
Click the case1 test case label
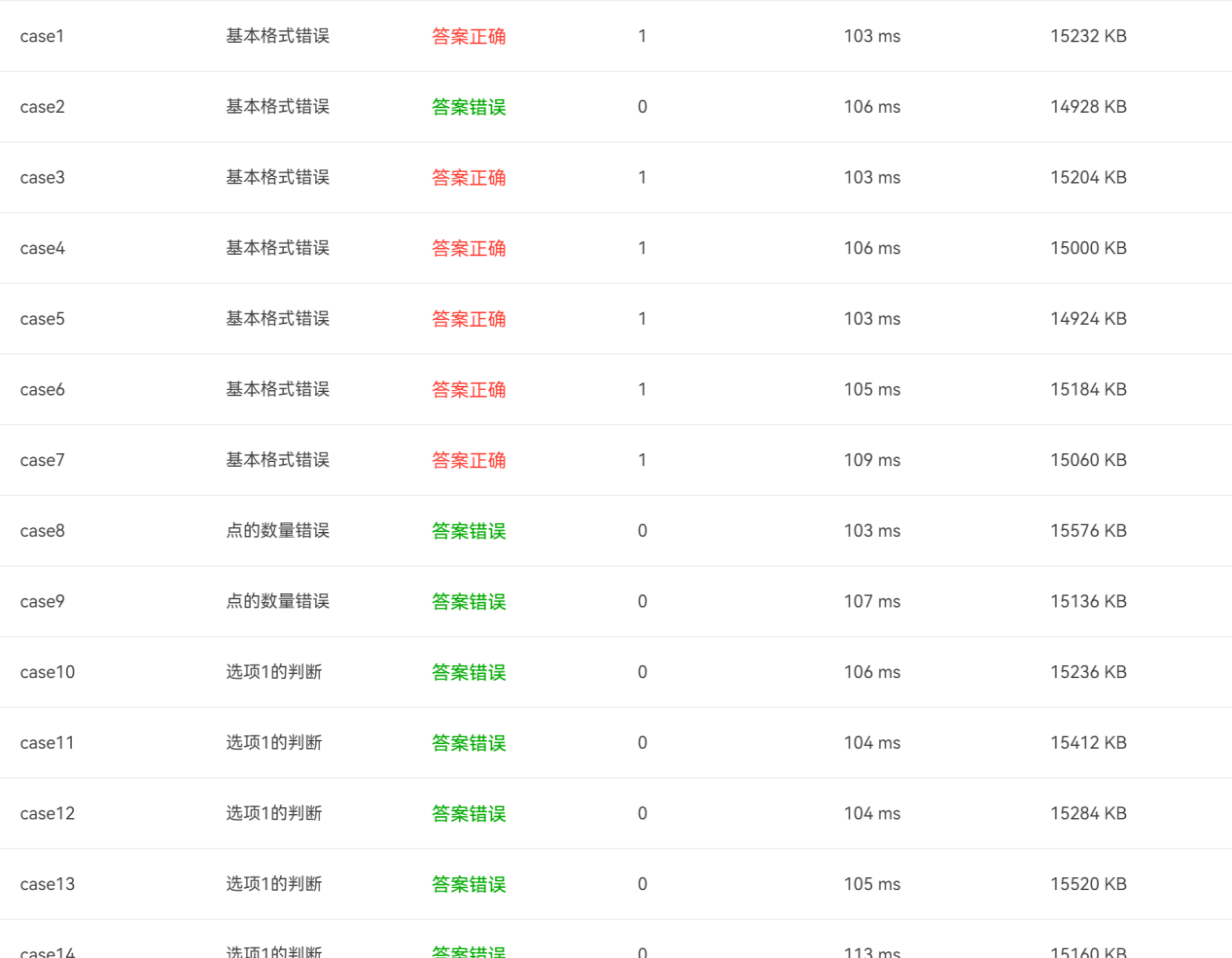coord(42,36)
